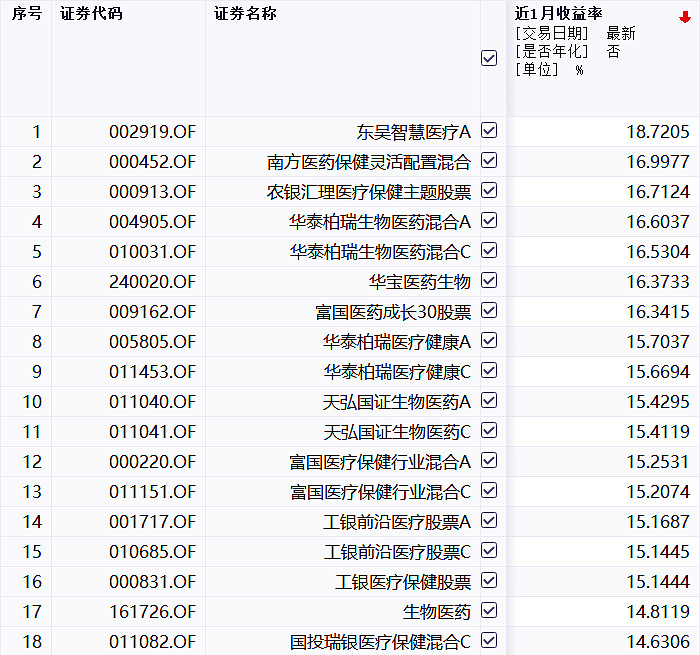Select fund code 000913.OF

152,192
